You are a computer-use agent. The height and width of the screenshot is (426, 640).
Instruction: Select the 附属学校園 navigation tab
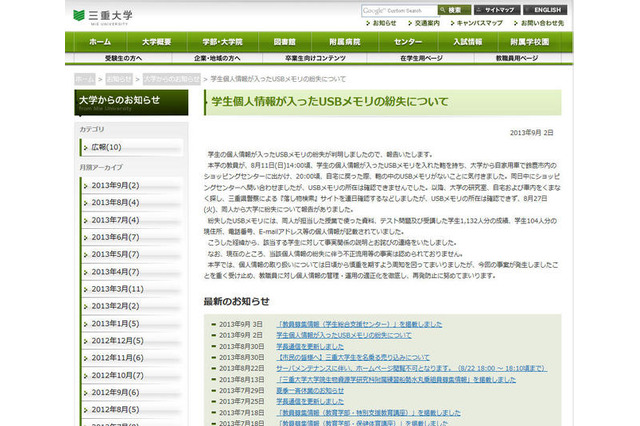click(x=530, y=42)
